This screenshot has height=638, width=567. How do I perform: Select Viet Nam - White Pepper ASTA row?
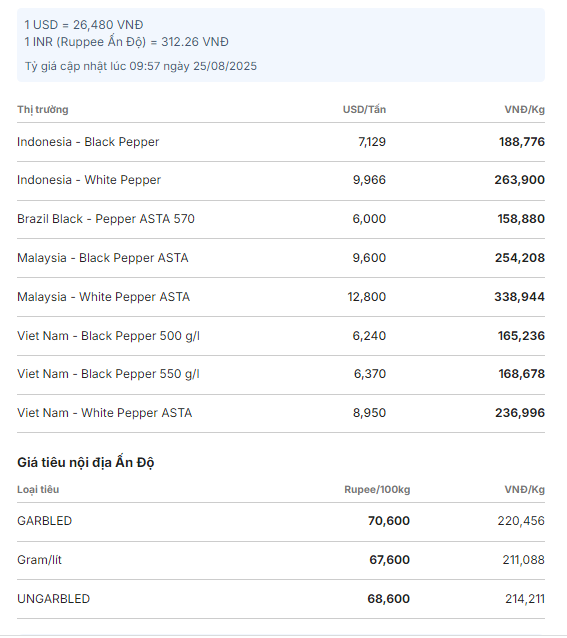point(281,413)
